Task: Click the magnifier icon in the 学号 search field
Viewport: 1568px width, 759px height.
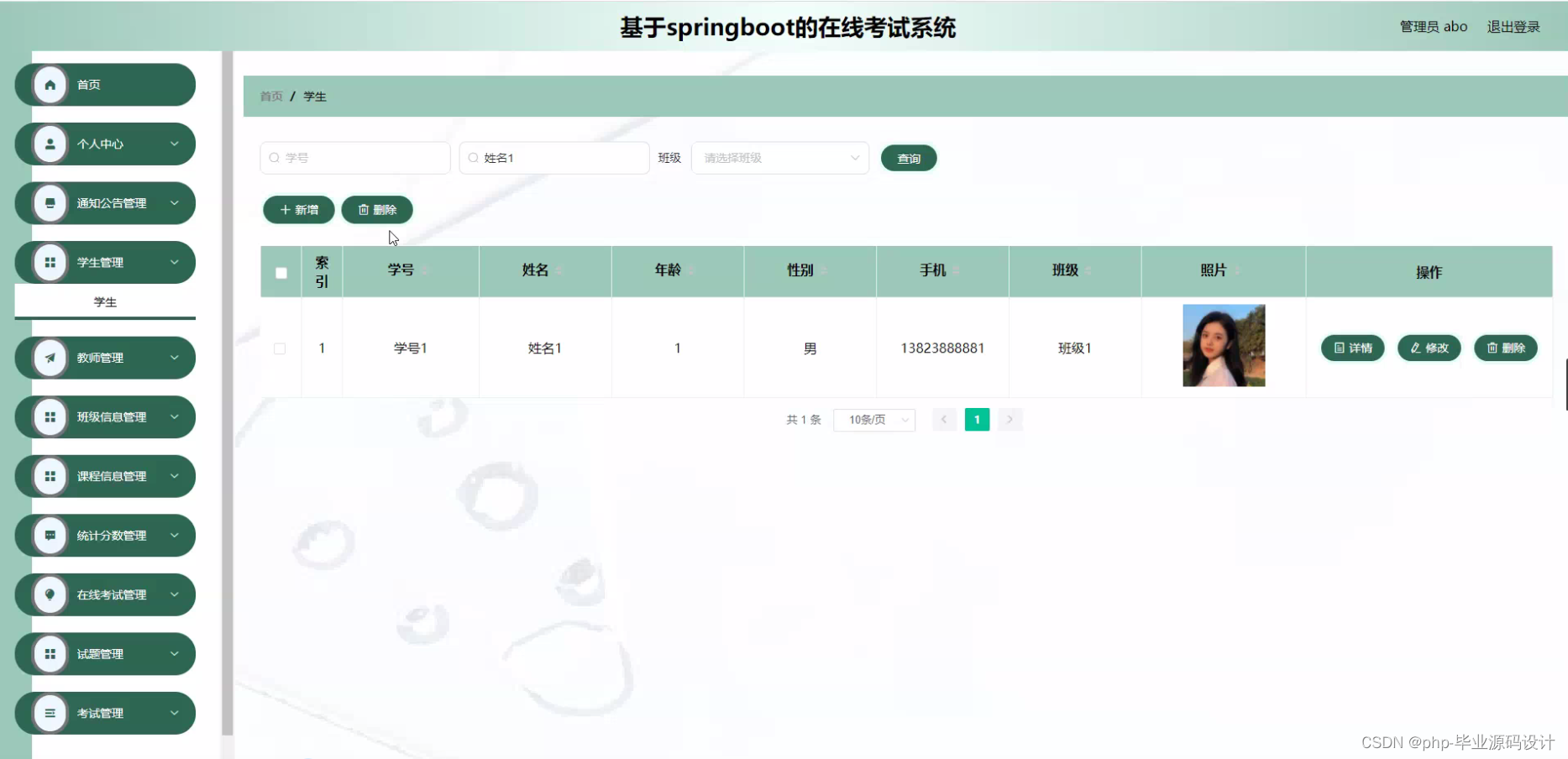Action: click(x=274, y=157)
